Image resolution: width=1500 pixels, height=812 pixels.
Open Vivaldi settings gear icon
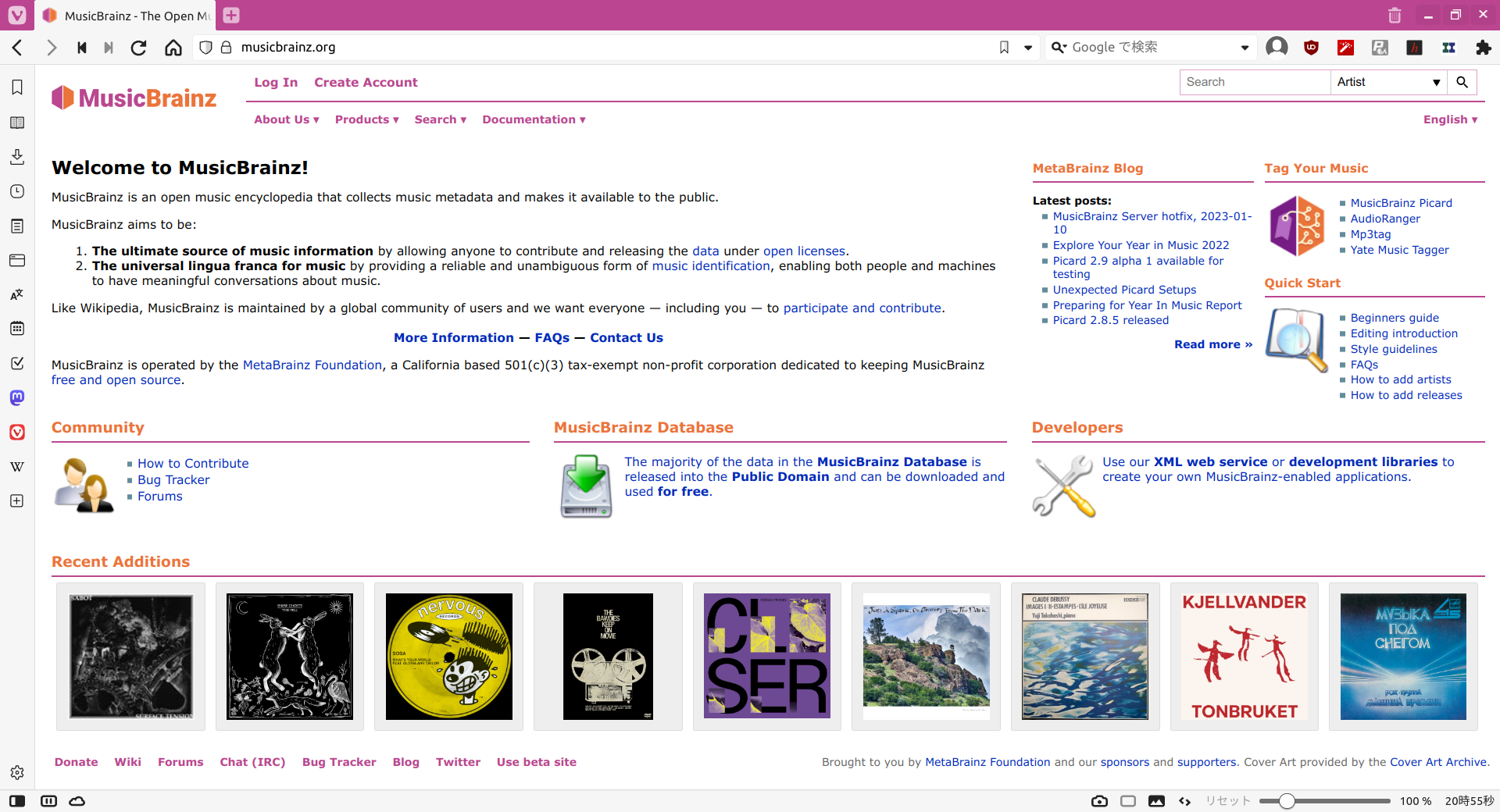[x=17, y=772]
